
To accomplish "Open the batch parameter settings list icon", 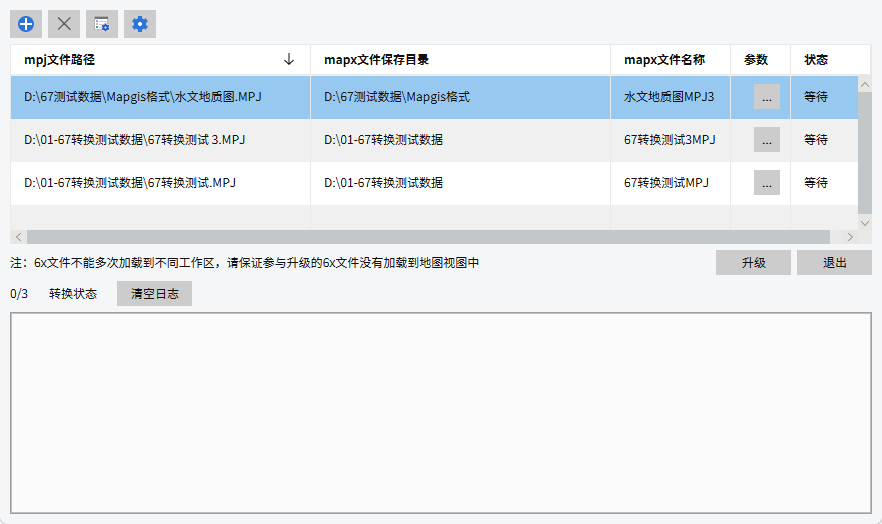I will coord(101,24).
